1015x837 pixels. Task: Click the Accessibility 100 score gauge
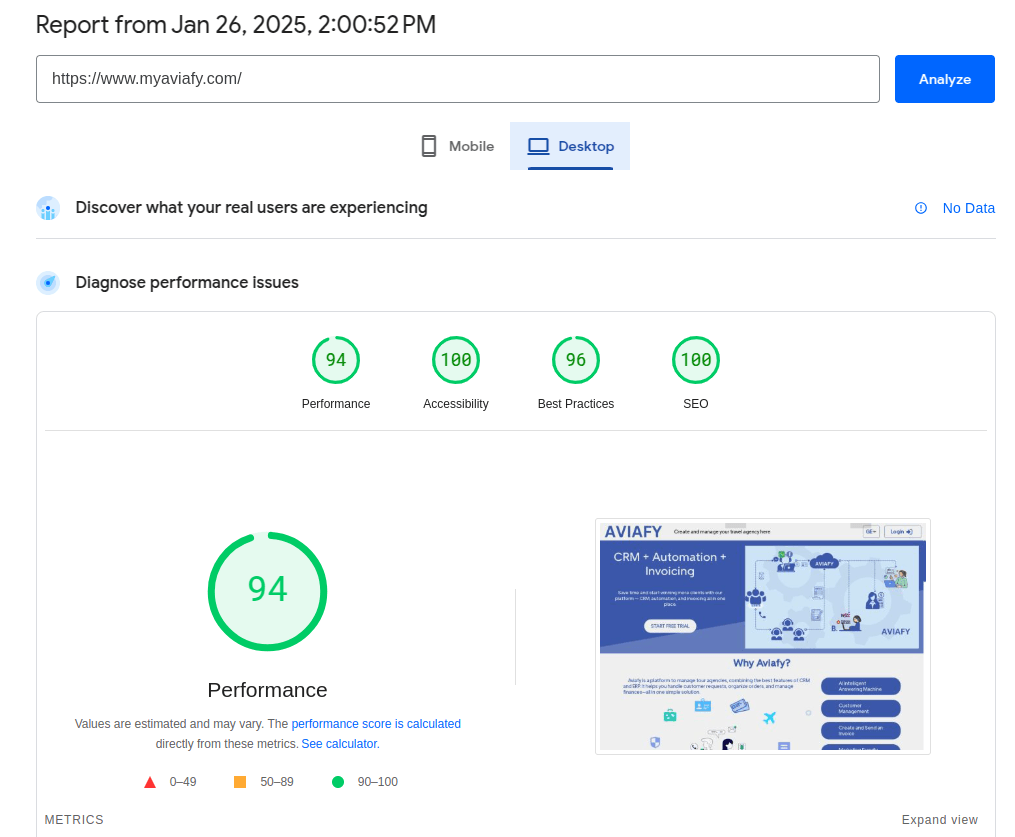tap(456, 360)
